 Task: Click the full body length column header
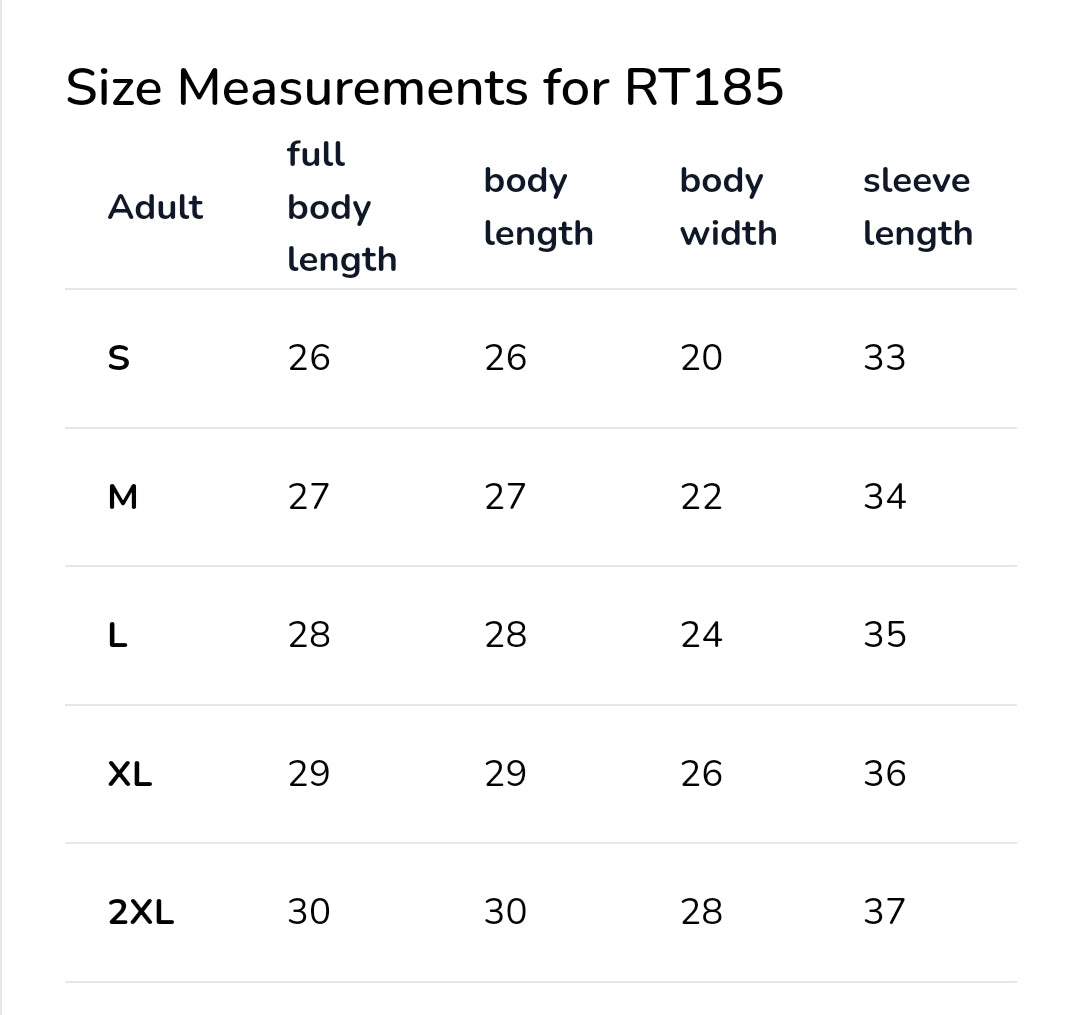342,207
